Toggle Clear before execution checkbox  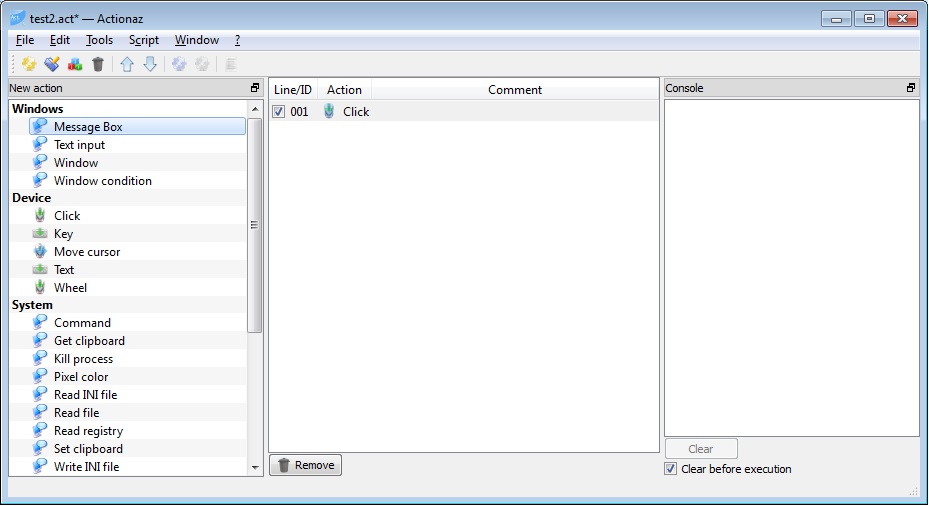[x=670, y=469]
